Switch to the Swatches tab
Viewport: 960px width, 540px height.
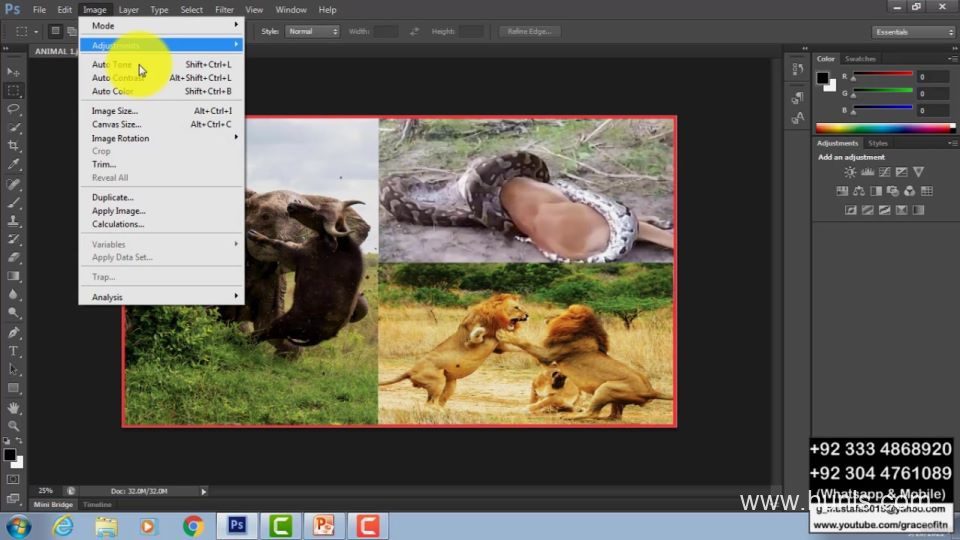point(860,59)
